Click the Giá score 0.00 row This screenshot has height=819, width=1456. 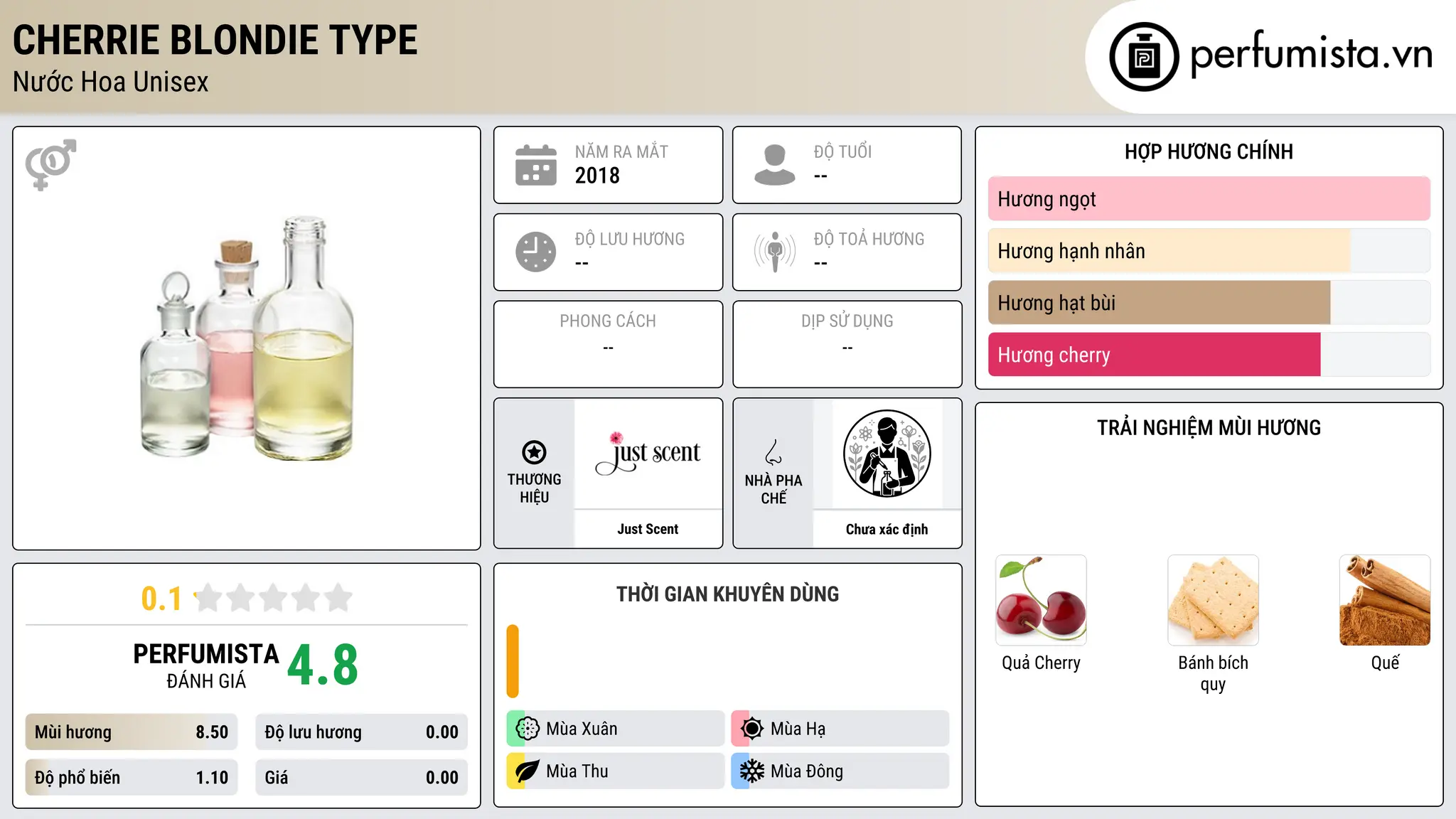361,778
